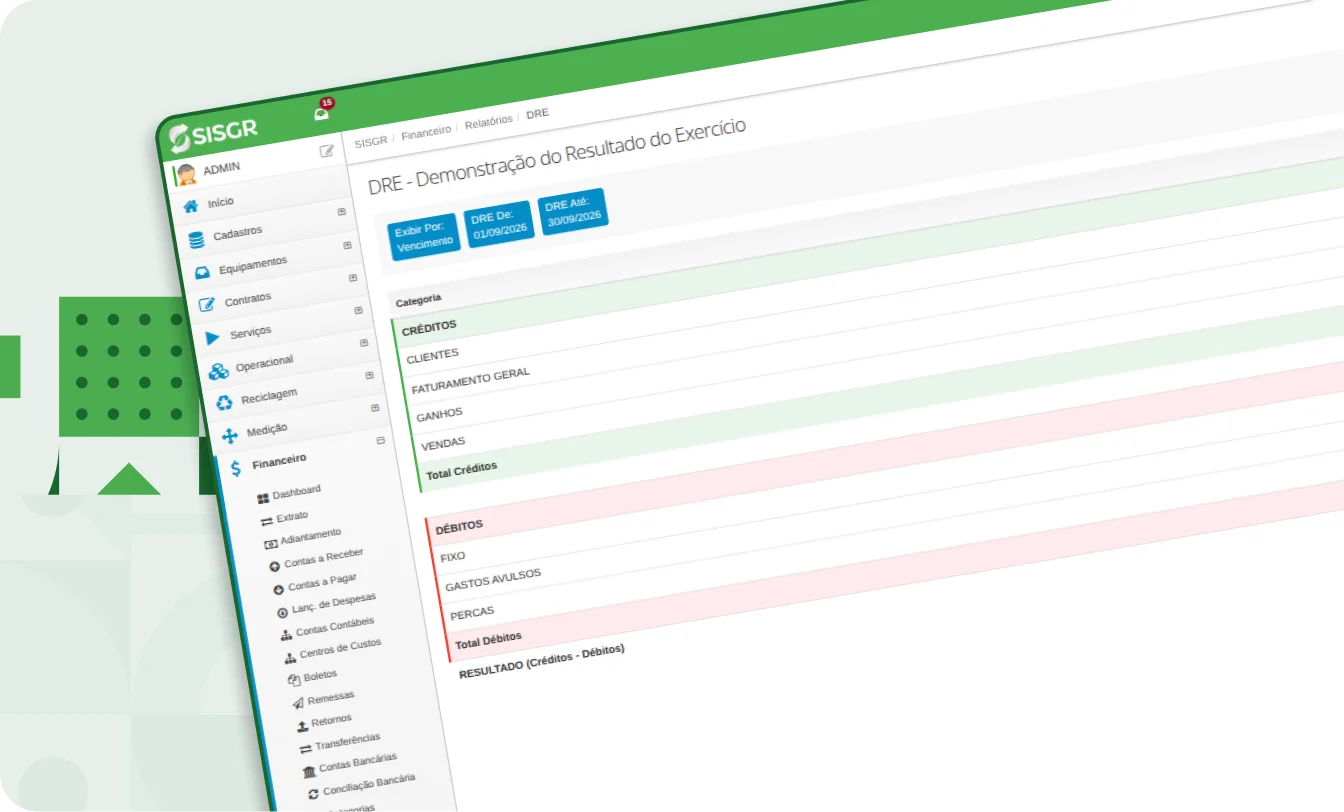Click the Medição arrows icon
This screenshot has height=812, width=1344.
(x=229, y=436)
